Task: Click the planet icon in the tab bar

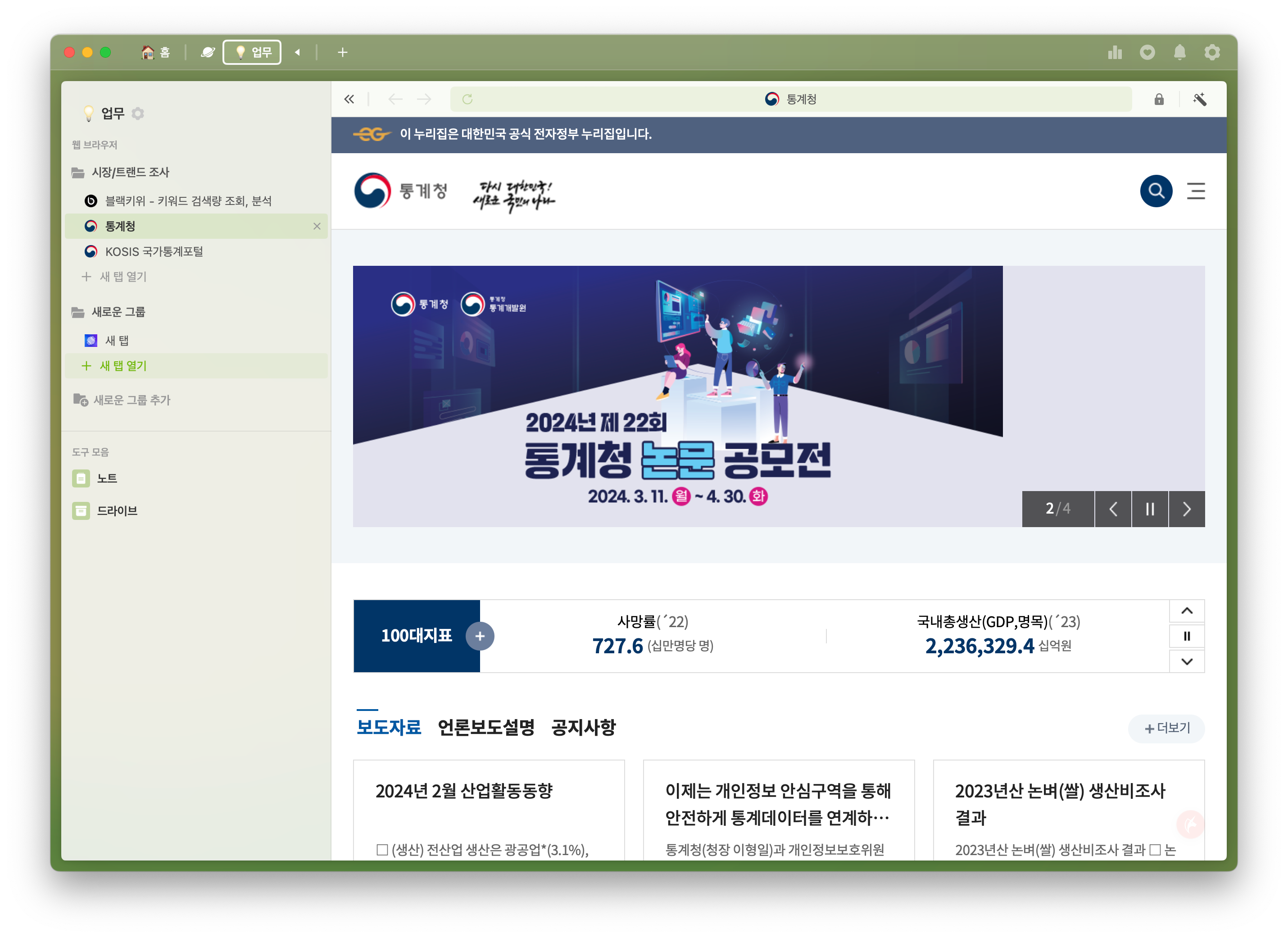Action: (x=208, y=52)
